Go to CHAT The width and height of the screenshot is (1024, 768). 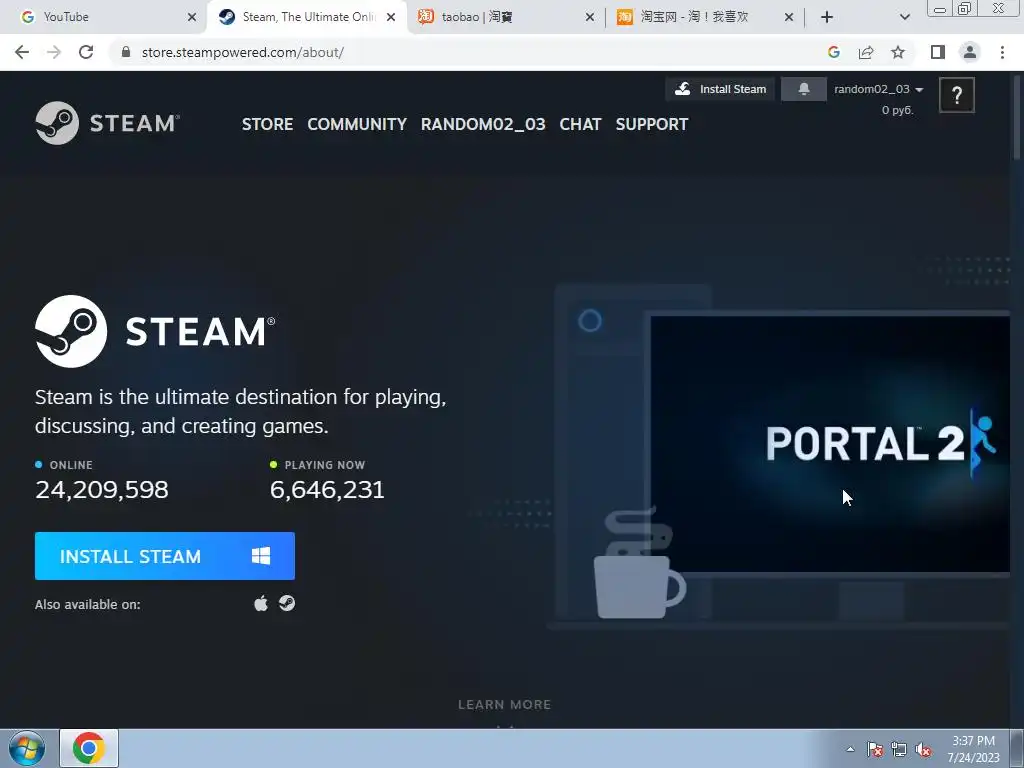click(580, 124)
